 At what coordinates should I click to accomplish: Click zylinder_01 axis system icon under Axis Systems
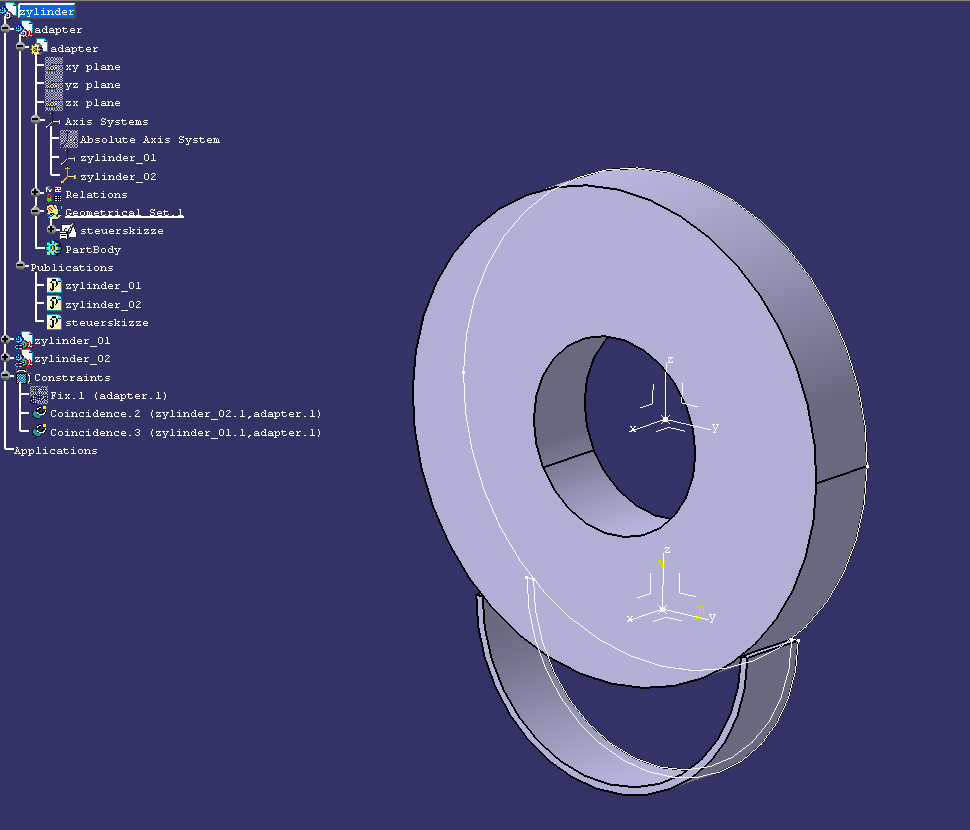(68, 158)
